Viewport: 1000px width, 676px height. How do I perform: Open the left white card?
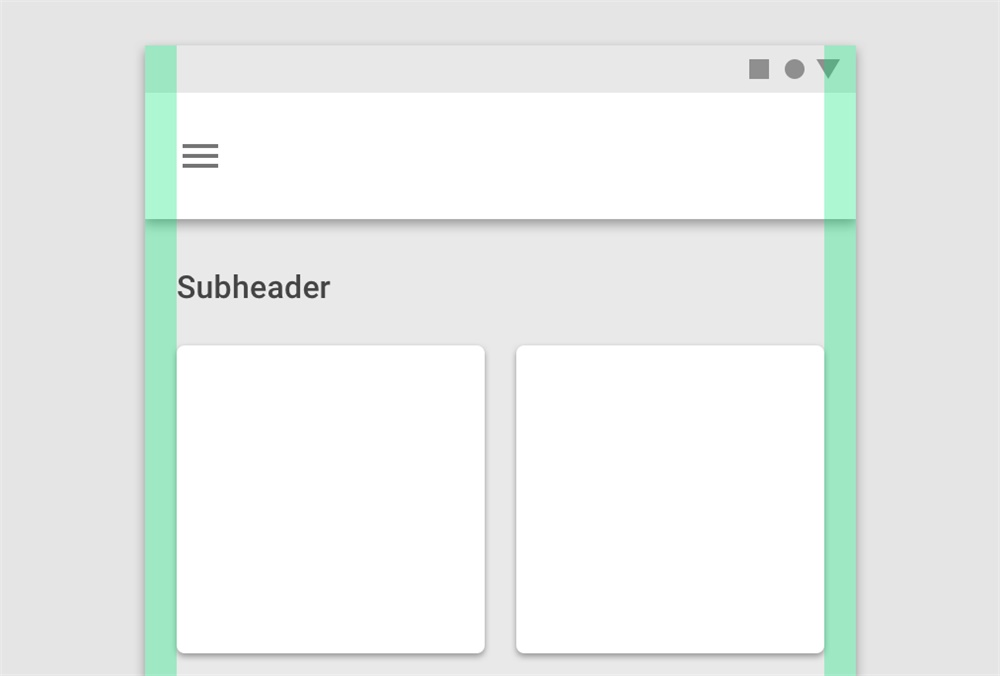tap(330, 499)
